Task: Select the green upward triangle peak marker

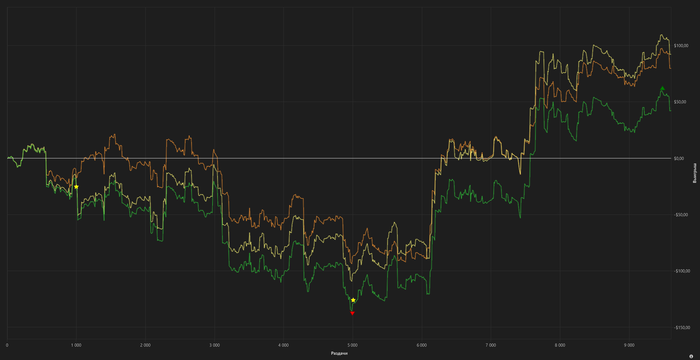Action: tap(662, 88)
